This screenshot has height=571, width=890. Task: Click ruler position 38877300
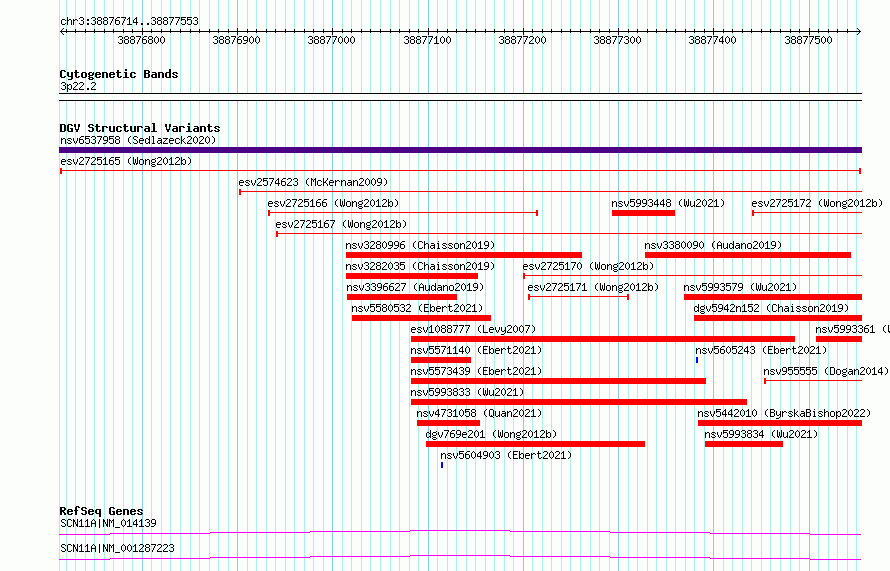617,40
